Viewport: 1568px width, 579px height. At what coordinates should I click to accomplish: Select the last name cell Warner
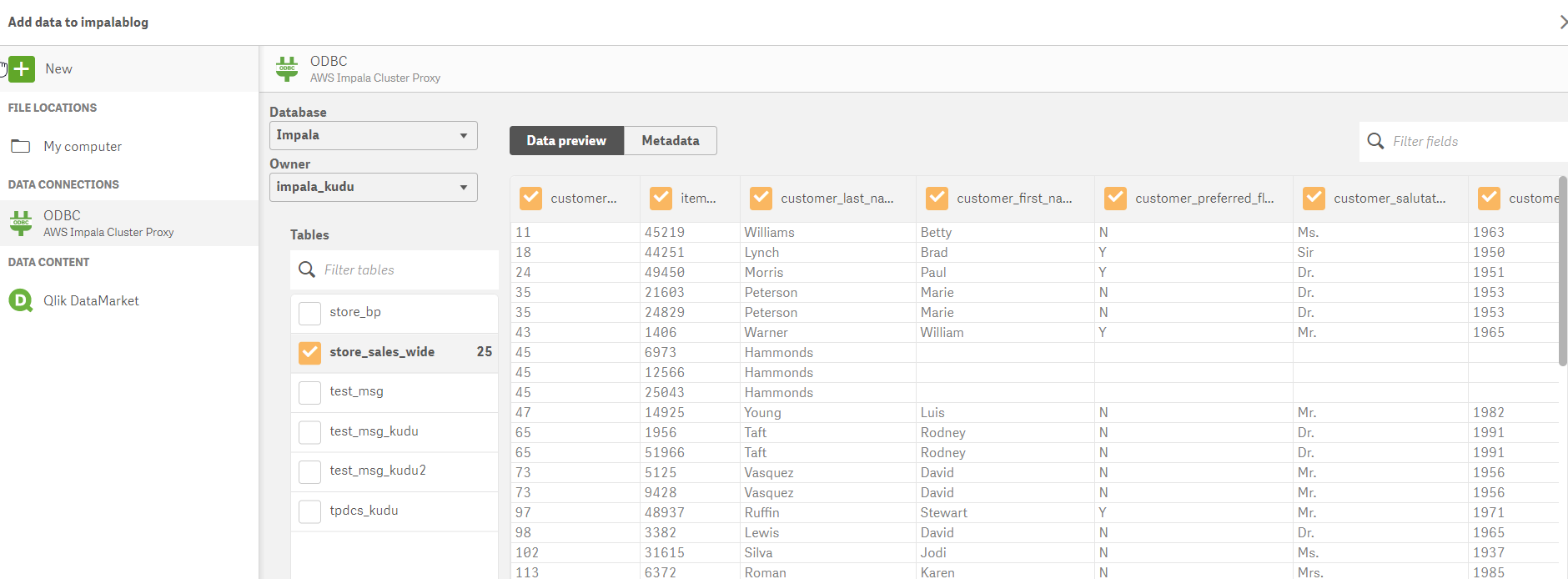coord(766,333)
